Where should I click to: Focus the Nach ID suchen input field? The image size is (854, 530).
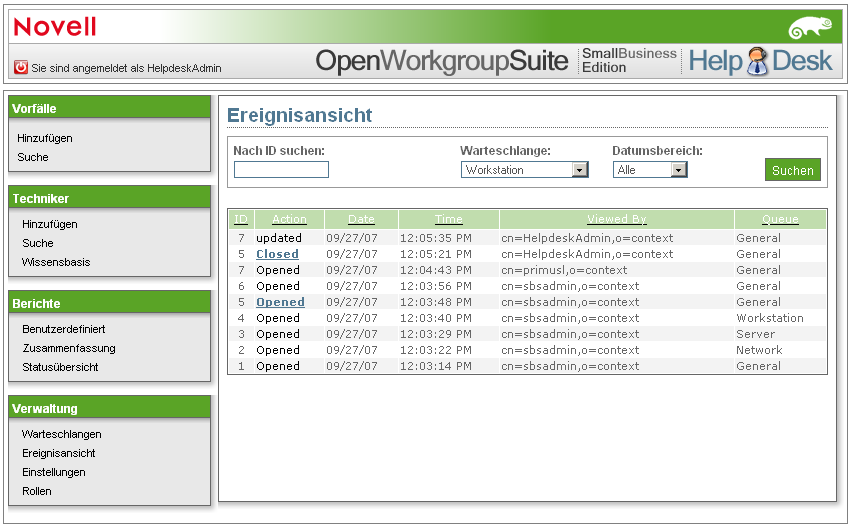point(281,169)
